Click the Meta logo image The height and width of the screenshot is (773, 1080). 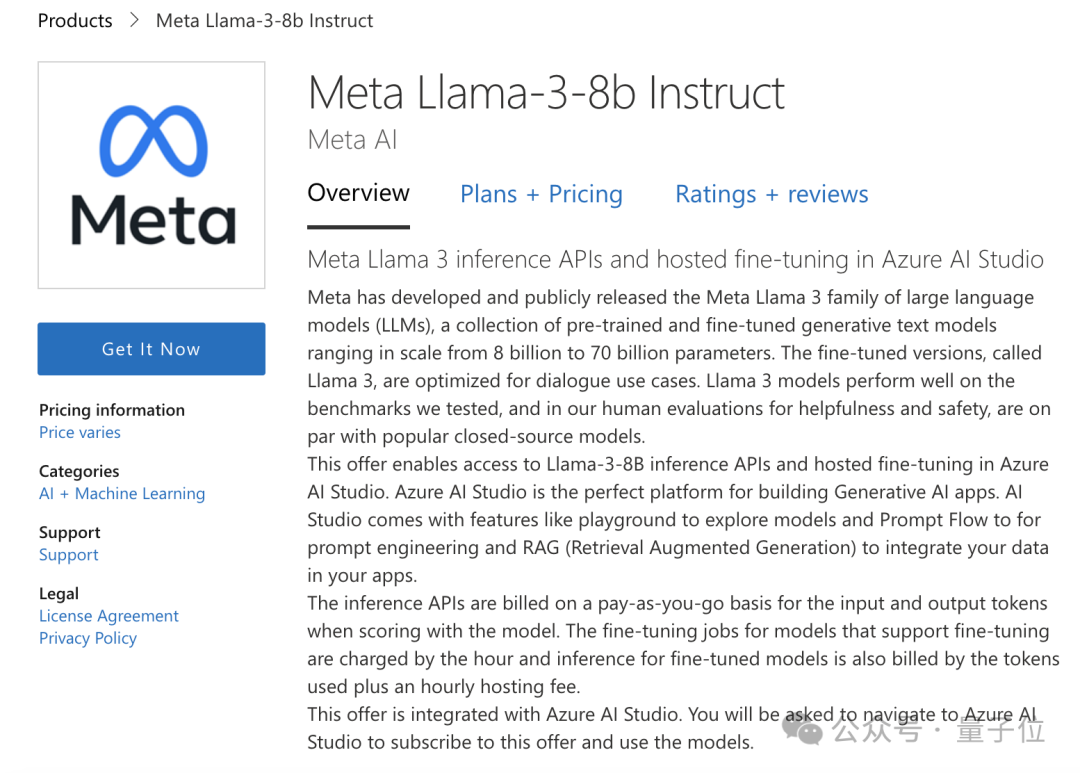click(x=151, y=175)
